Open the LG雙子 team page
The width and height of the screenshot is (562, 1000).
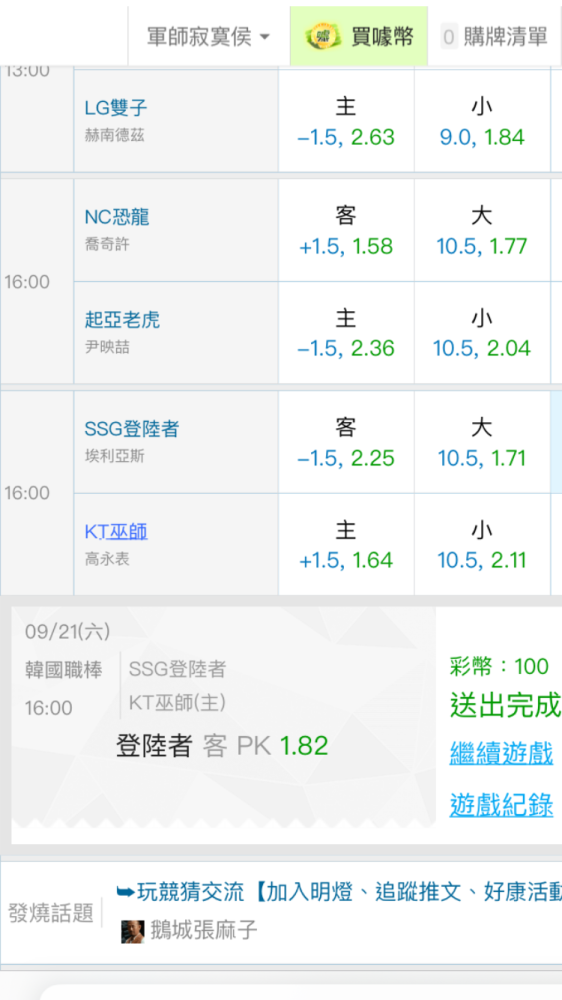point(116,108)
